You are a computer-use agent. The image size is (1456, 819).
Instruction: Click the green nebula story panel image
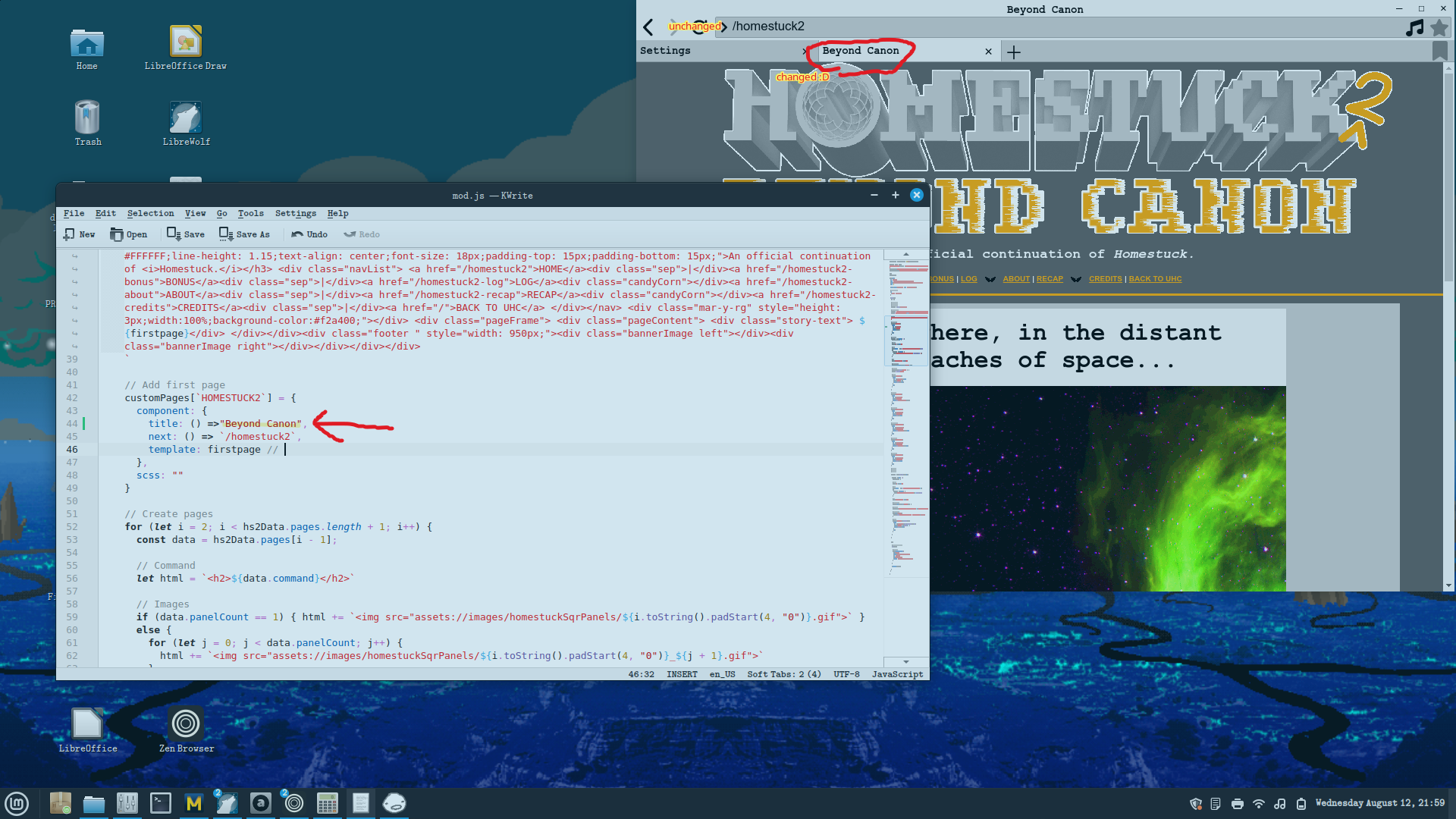click(1108, 489)
